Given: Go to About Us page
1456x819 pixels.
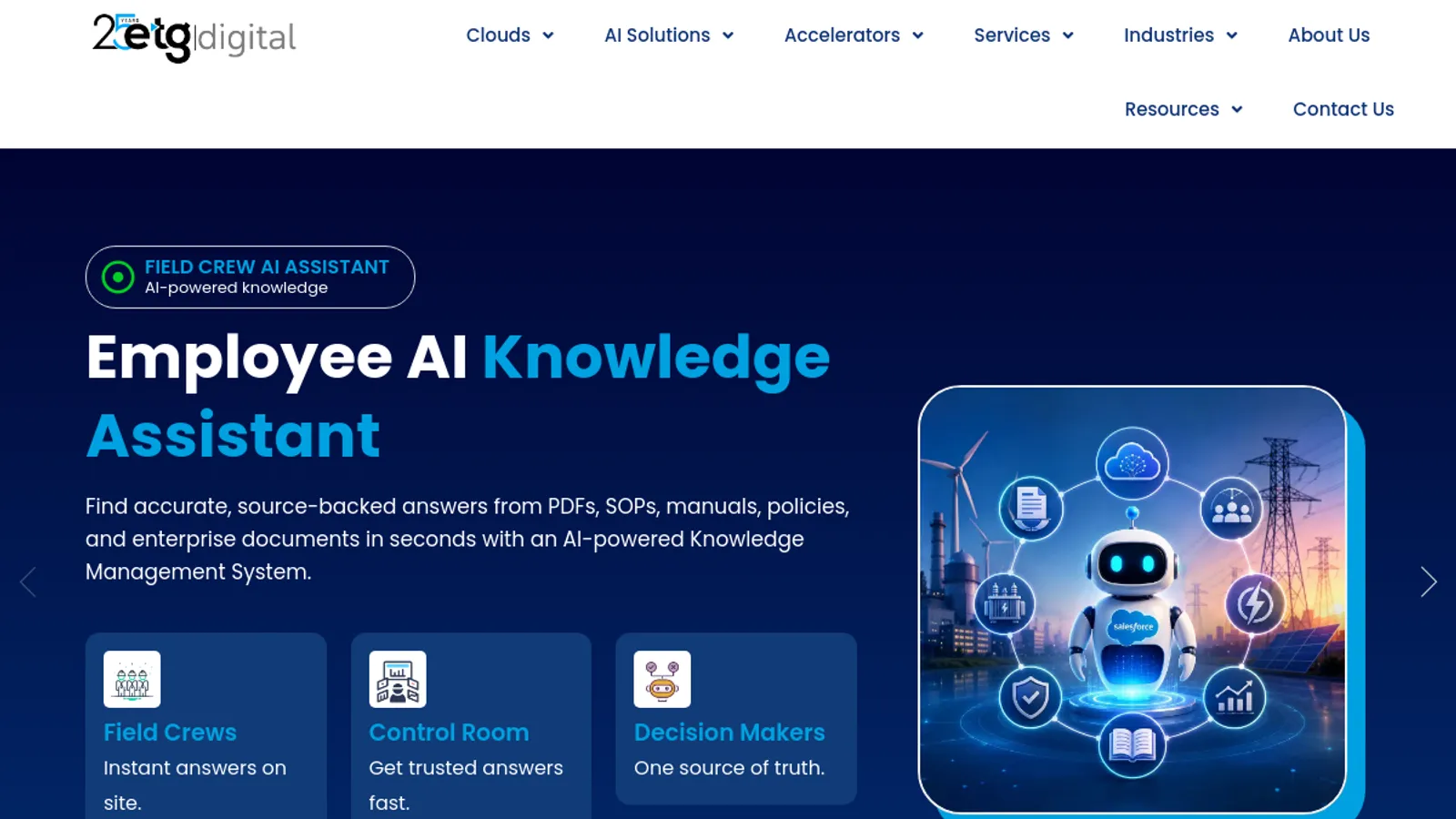Looking at the screenshot, I should 1329,35.
